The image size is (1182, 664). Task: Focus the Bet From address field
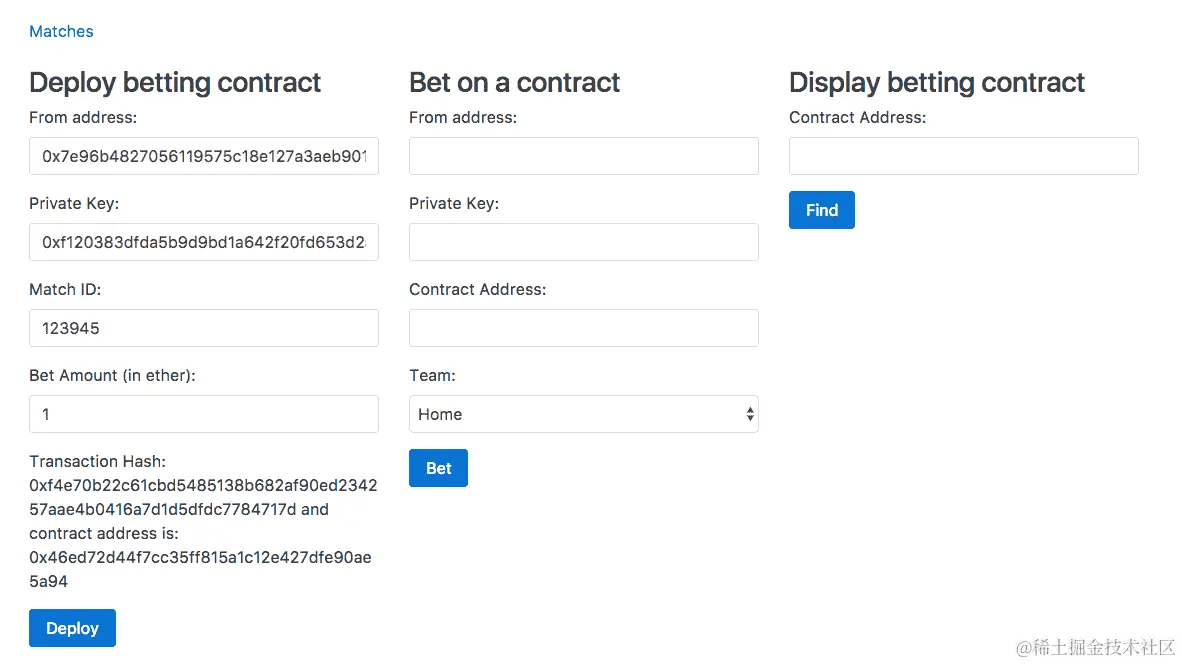[583, 156]
